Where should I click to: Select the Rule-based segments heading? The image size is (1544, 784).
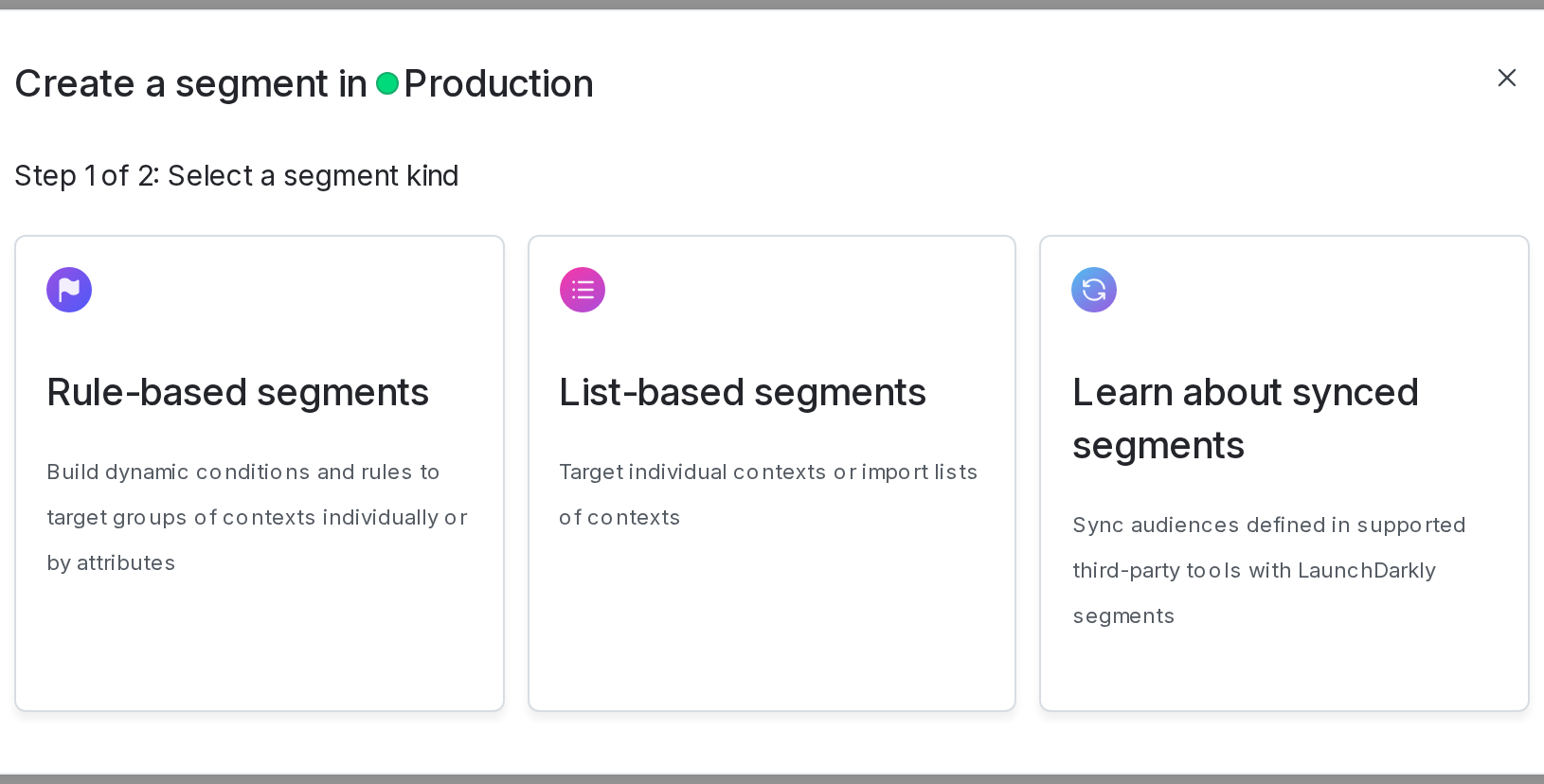pyautogui.click(x=238, y=392)
